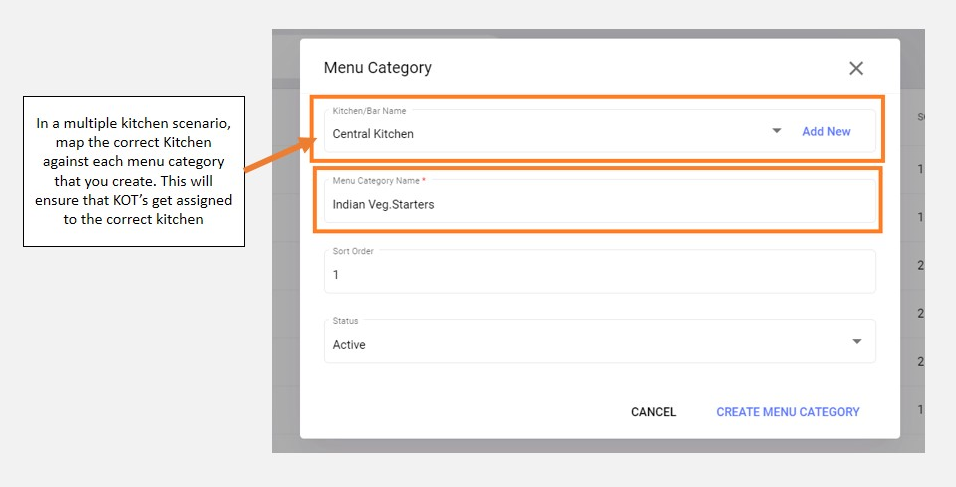Click CREATE MENU CATEGORY button
This screenshot has height=487, width=956.
[x=787, y=412]
